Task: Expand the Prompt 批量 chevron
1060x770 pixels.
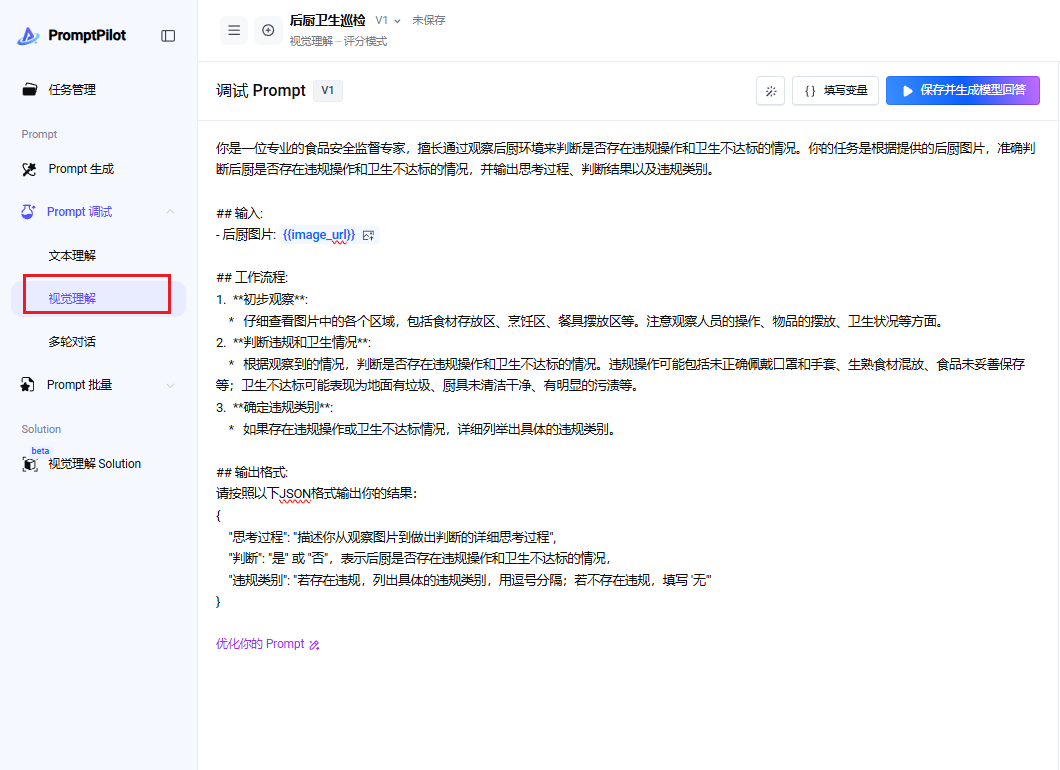Action: coord(170,385)
